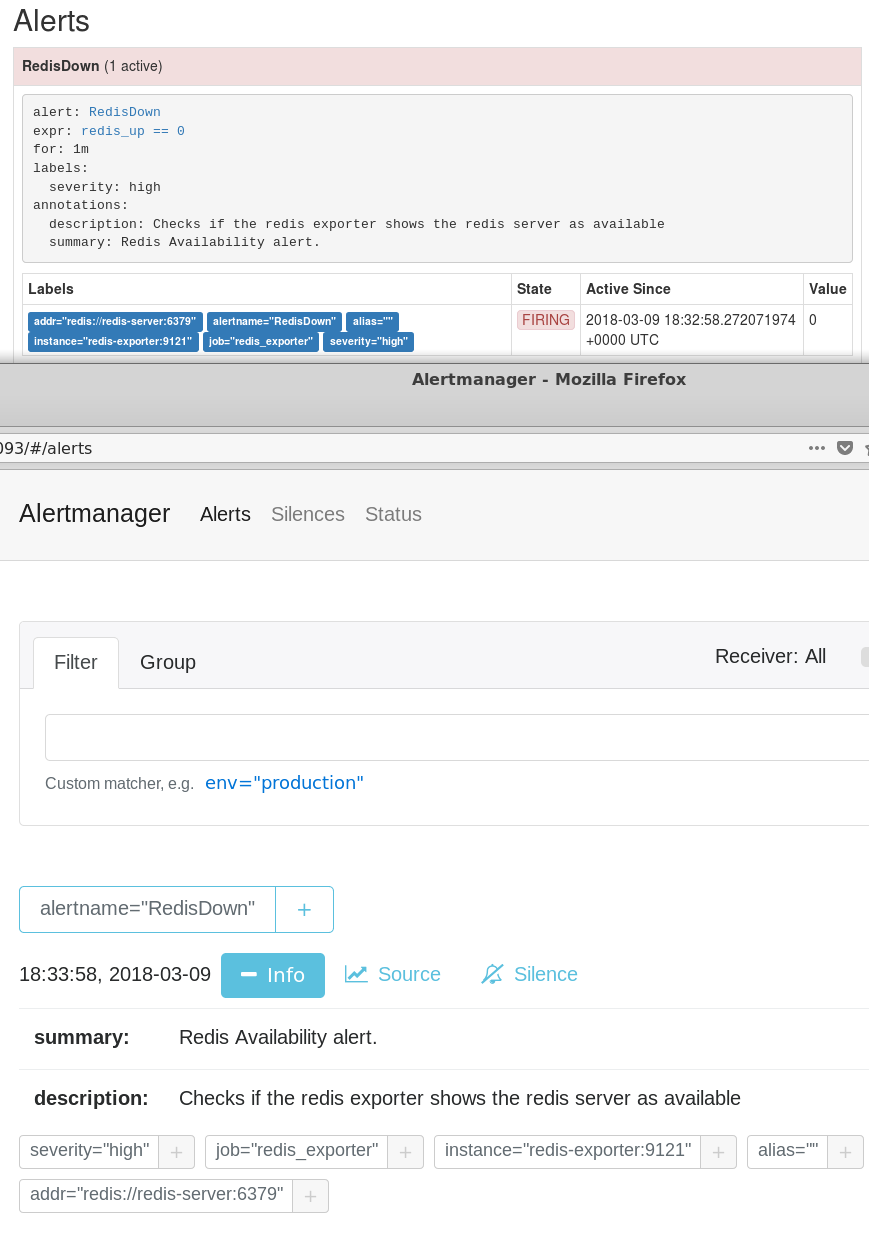Add alertname="RedisDown" to filter with plus
This screenshot has height=1259, width=869.
(304, 909)
